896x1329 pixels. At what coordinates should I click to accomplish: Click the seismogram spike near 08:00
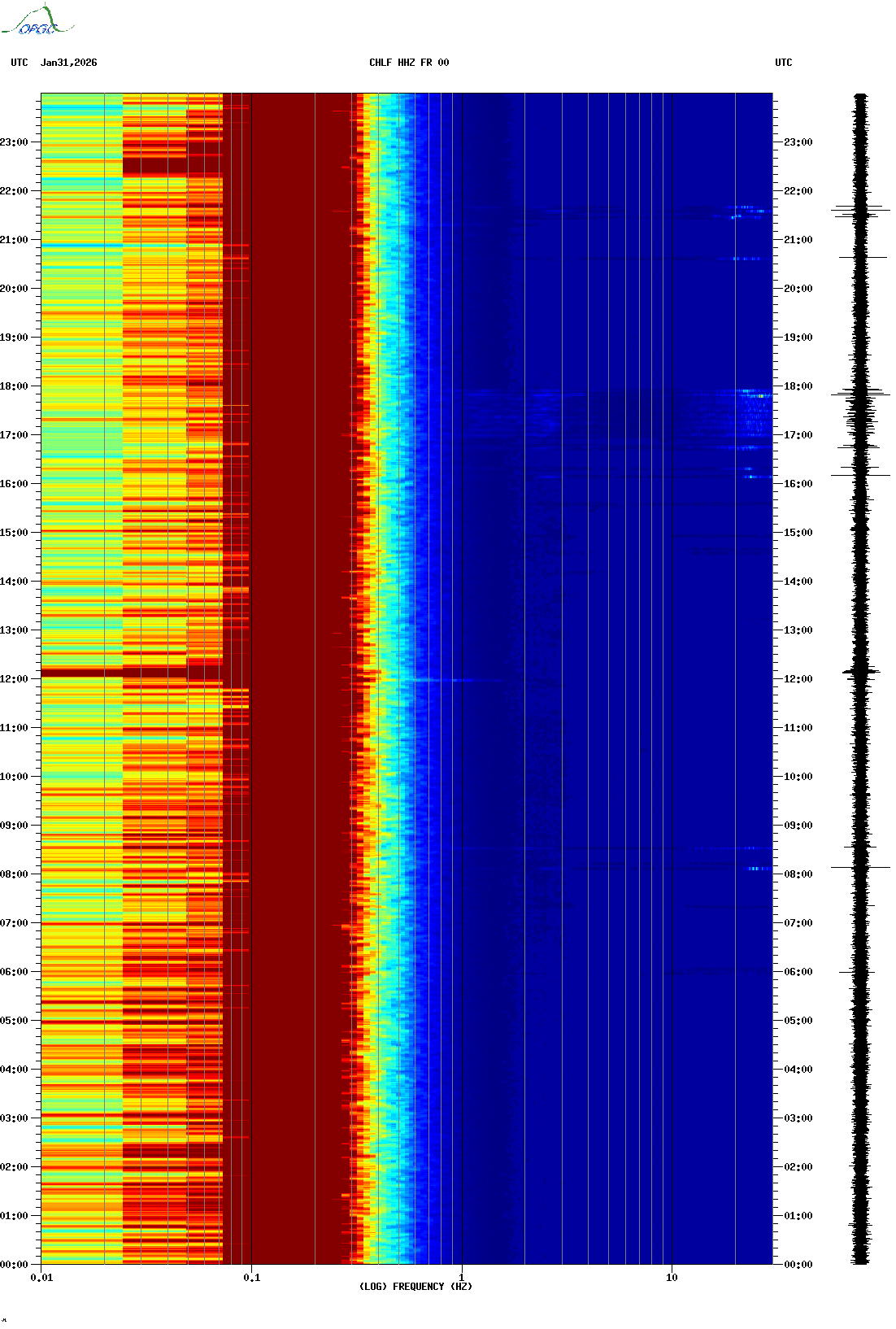[x=860, y=867]
